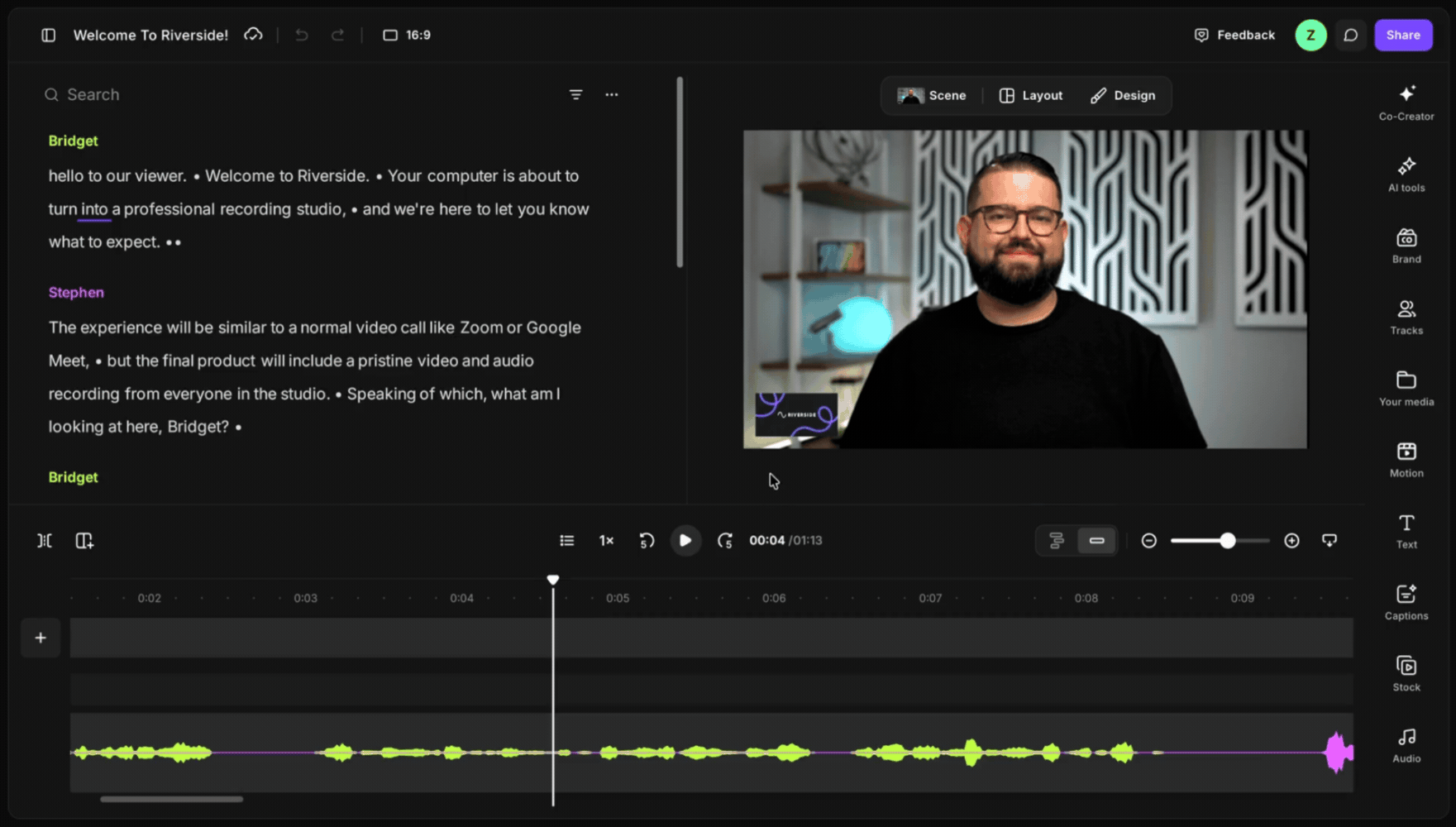Click the transcript vertical scrollbar
This screenshot has width=1456, height=827.
click(x=680, y=172)
